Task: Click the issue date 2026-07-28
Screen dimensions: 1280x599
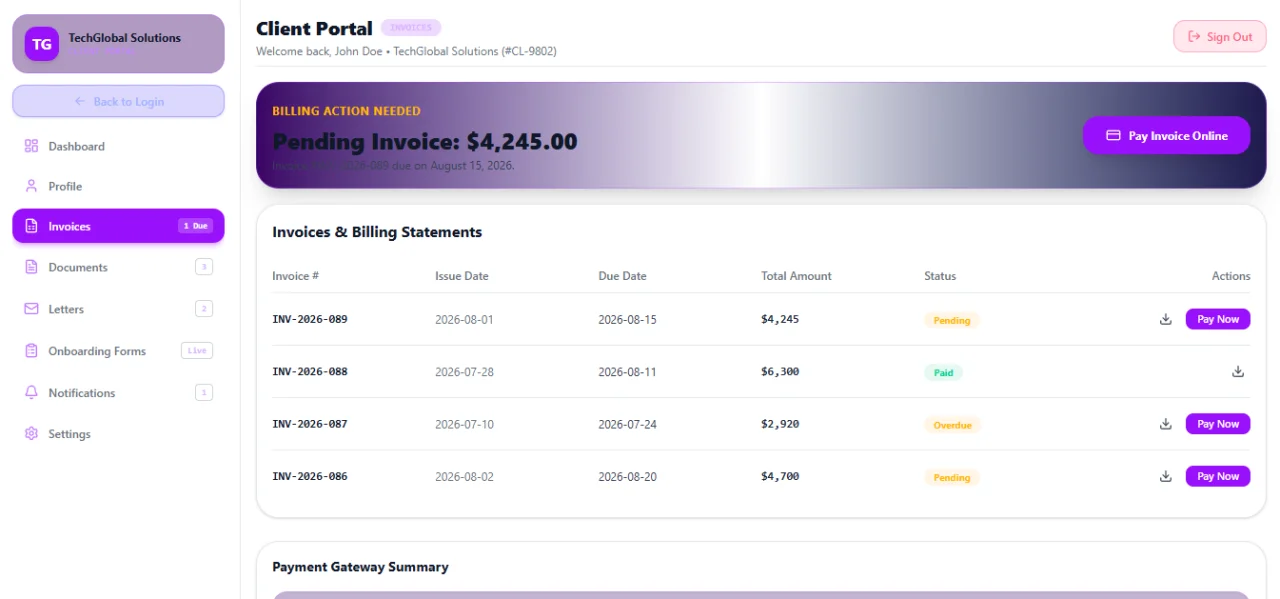Action: [x=464, y=372]
